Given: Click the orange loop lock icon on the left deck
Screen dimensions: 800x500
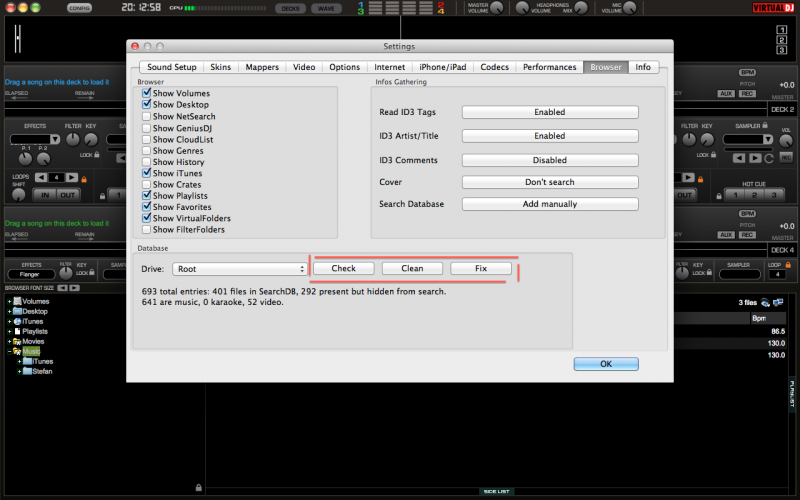Looking at the screenshot, I should tap(84, 179).
